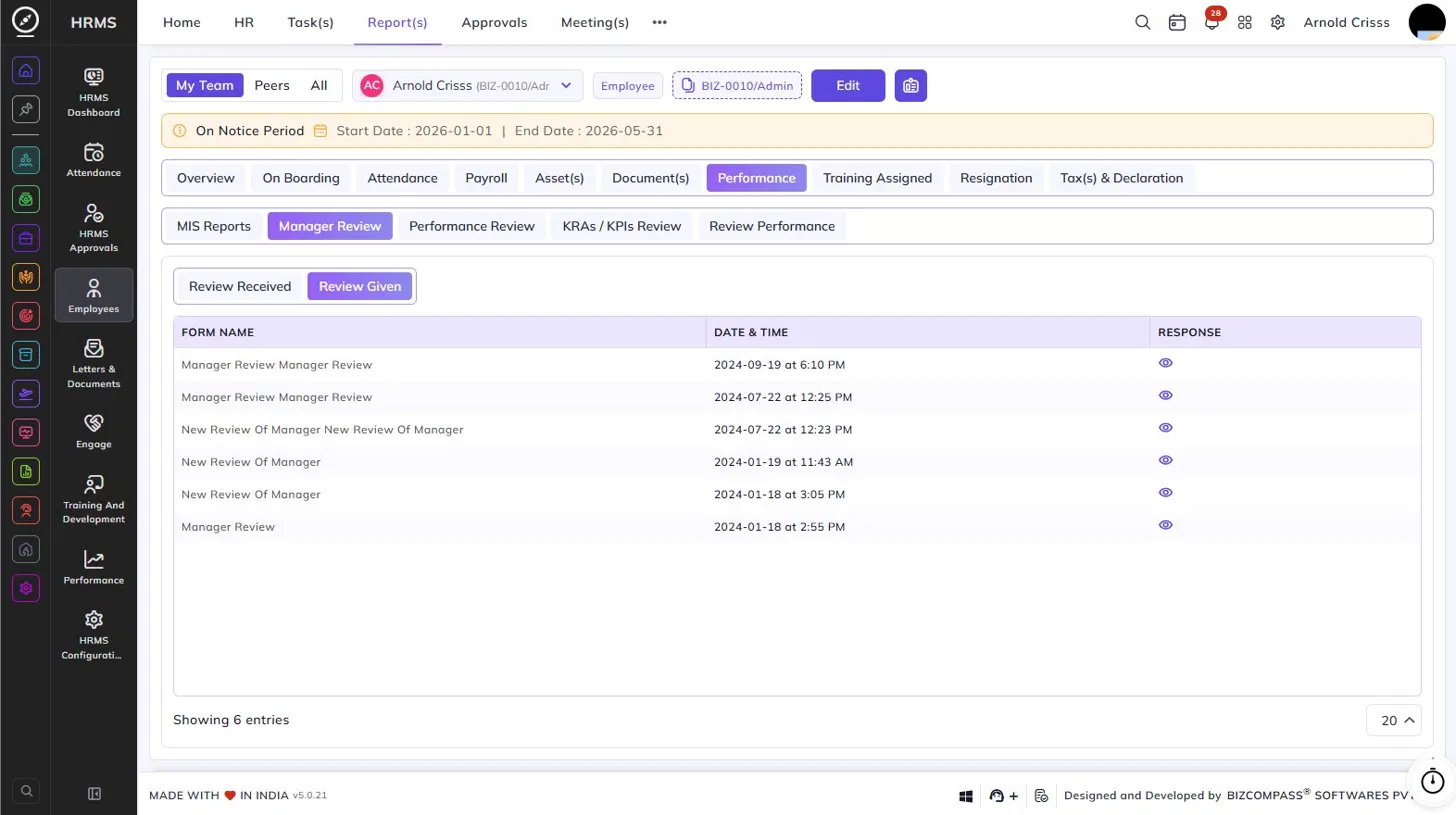Click the support headset plus icon
Screen dimensions: 1456x815
pos(1003,796)
